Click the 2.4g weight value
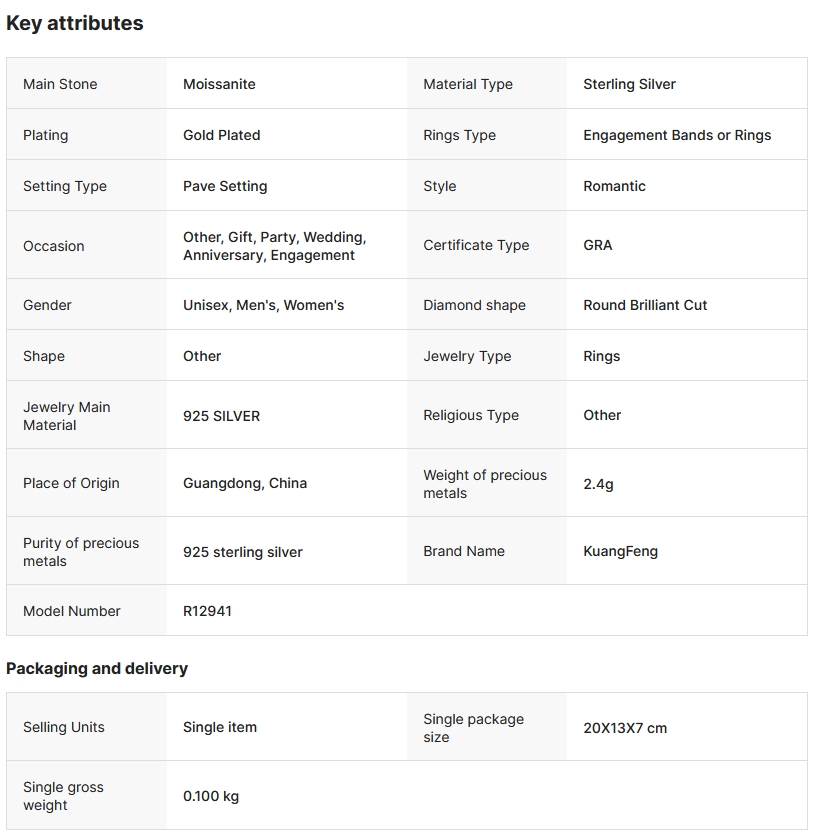This screenshot has height=834, width=814. point(598,484)
